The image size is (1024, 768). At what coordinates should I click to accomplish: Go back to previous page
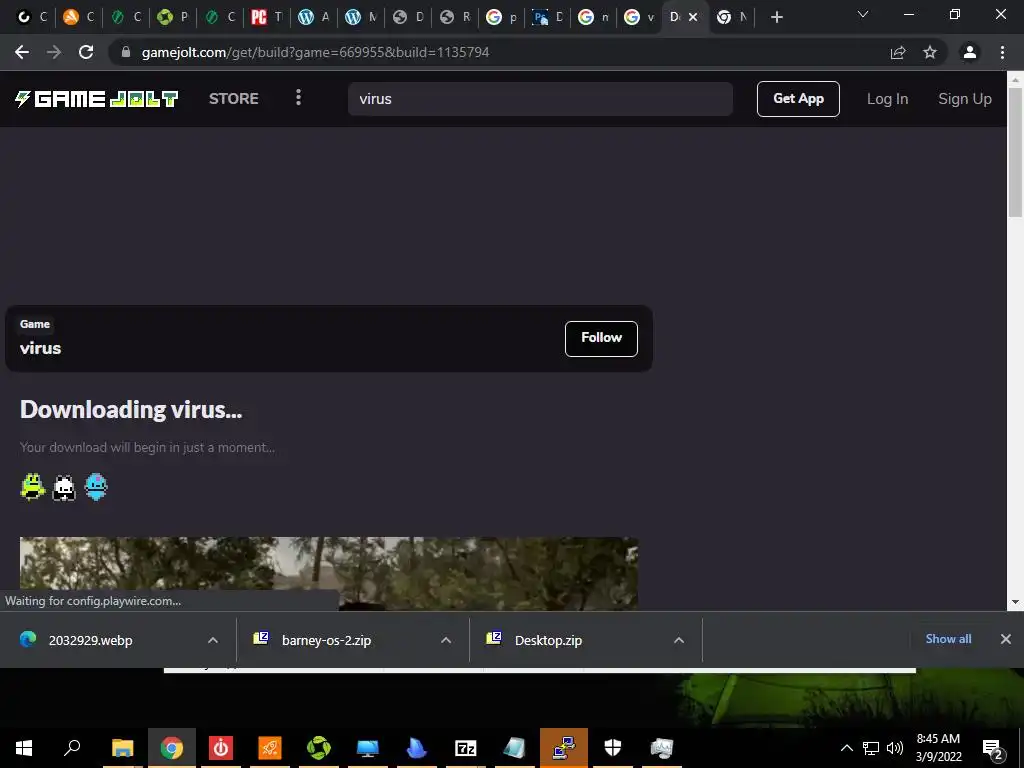(x=22, y=52)
